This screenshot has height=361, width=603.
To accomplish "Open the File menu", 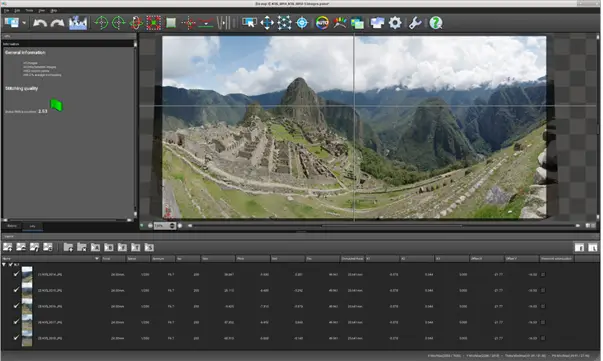I will [x=7, y=10].
